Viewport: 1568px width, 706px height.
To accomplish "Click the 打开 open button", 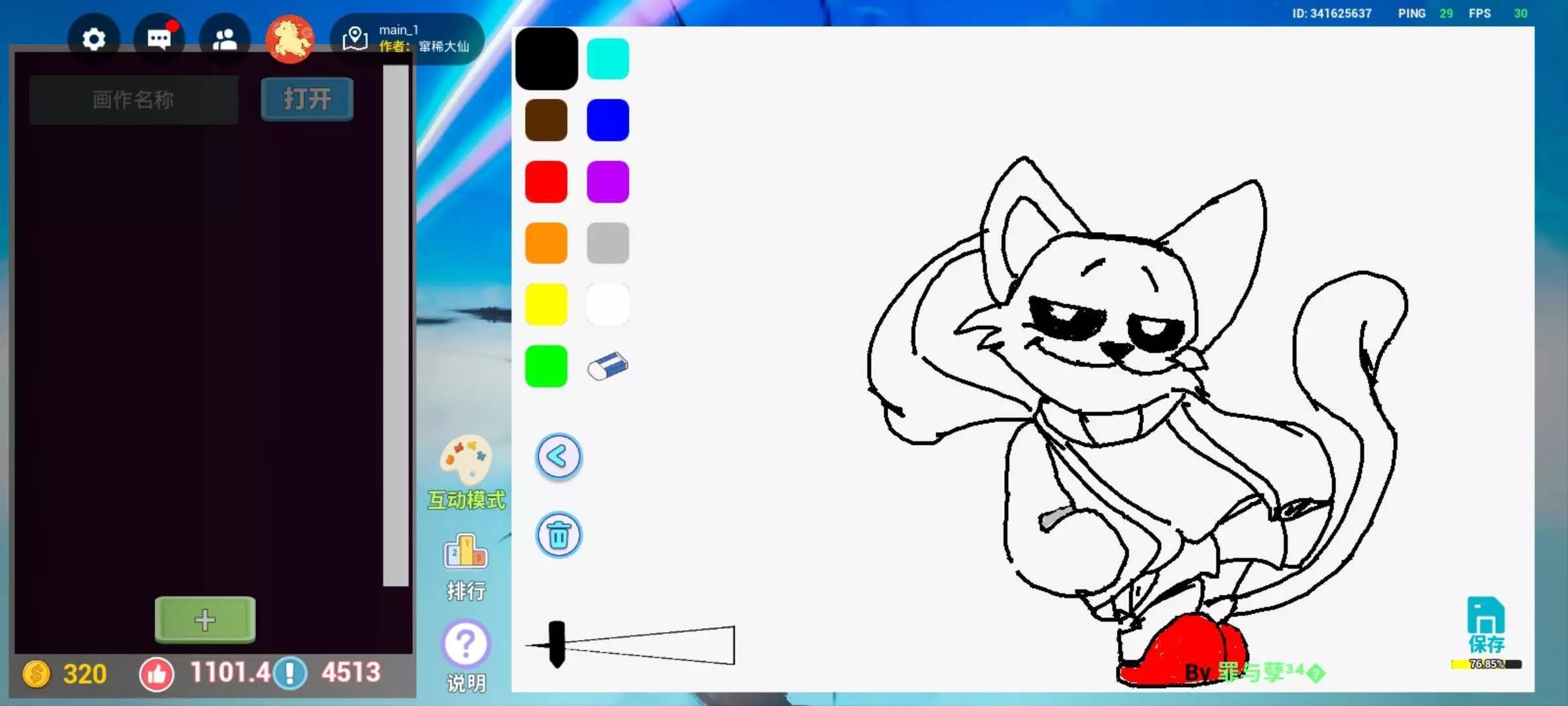I will click(x=307, y=99).
